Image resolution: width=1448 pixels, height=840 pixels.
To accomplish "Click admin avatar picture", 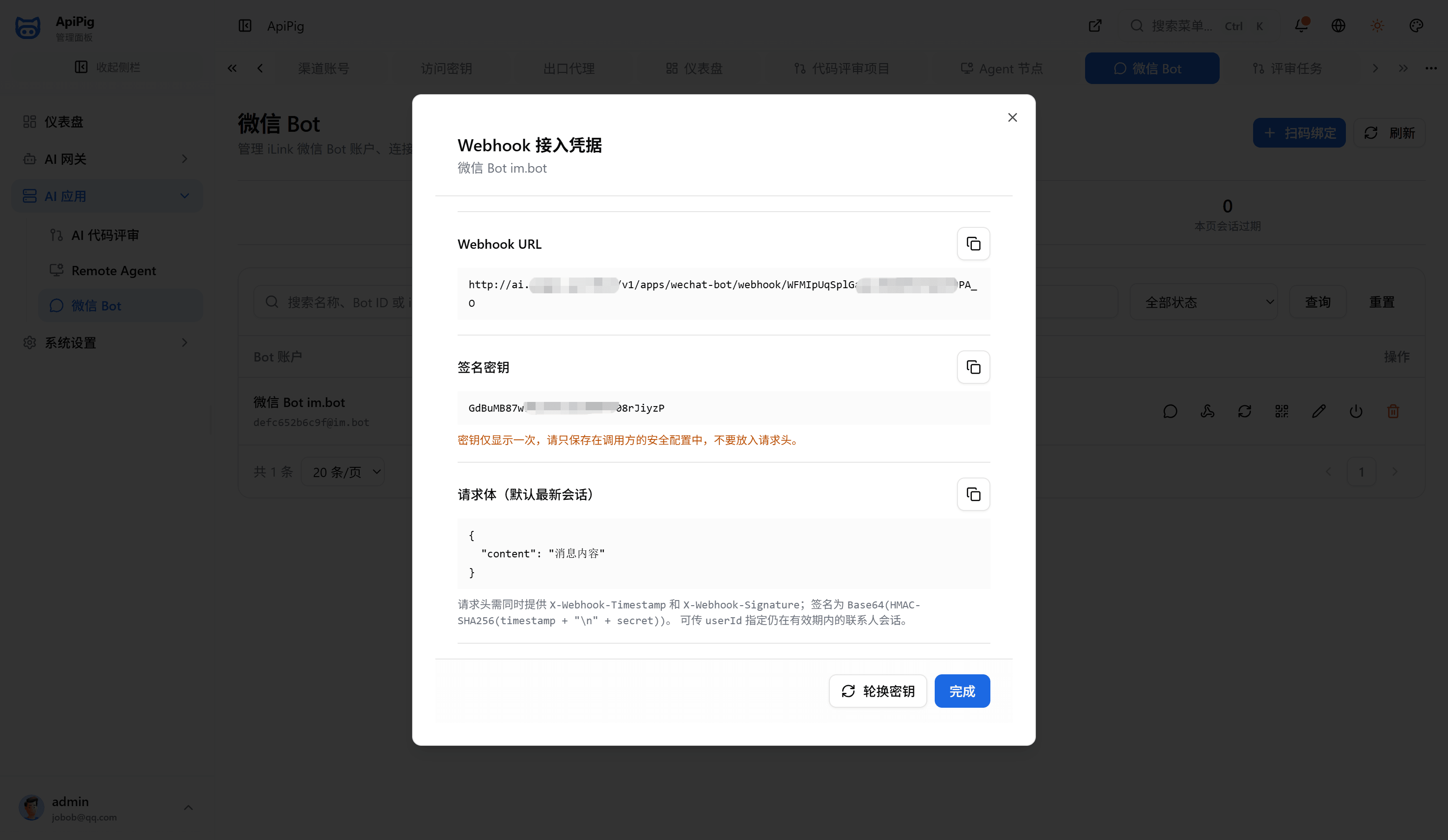I will point(32,807).
